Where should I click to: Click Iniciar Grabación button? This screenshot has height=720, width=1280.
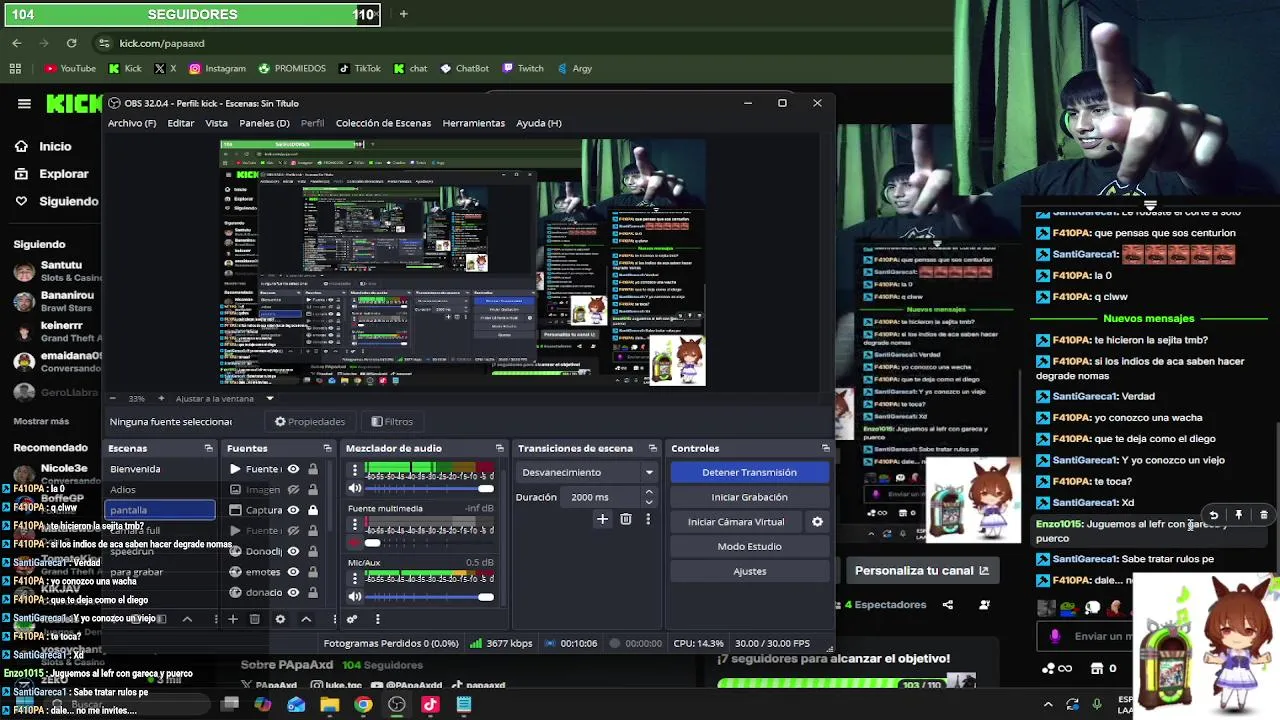point(749,497)
